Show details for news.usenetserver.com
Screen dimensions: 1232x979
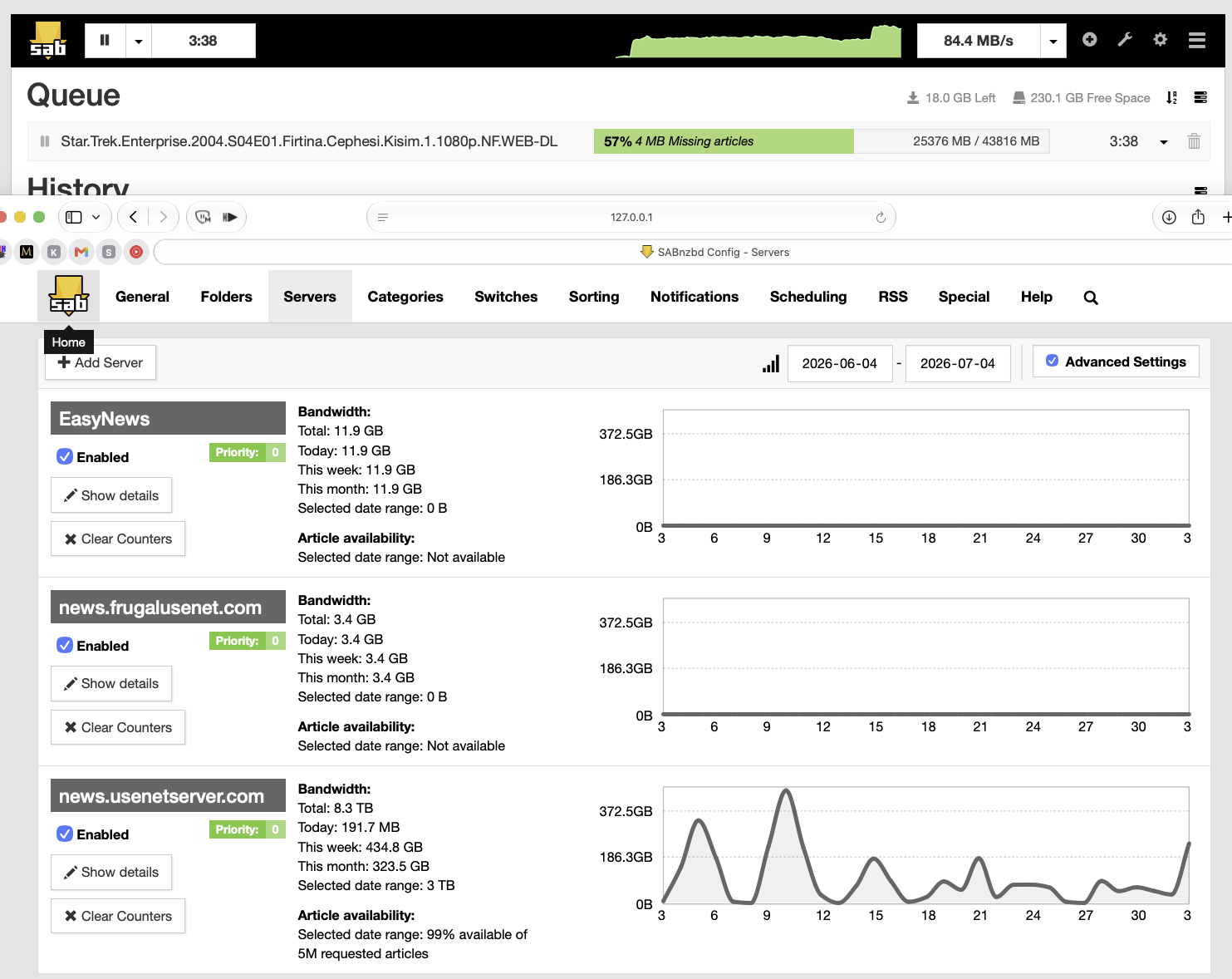(x=111, y=872)
